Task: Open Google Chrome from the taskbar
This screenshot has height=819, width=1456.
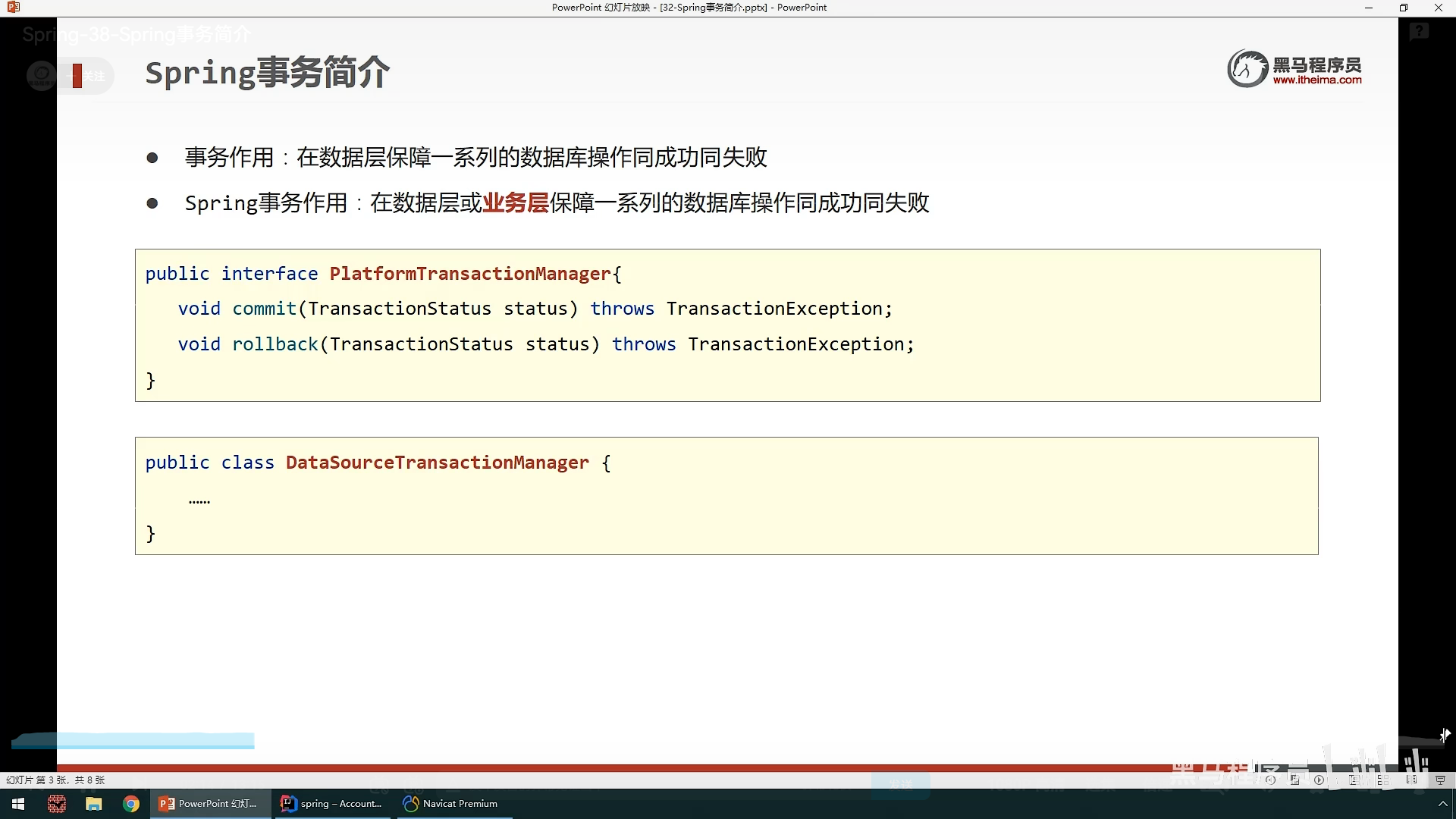Action: tap(131, 804)
